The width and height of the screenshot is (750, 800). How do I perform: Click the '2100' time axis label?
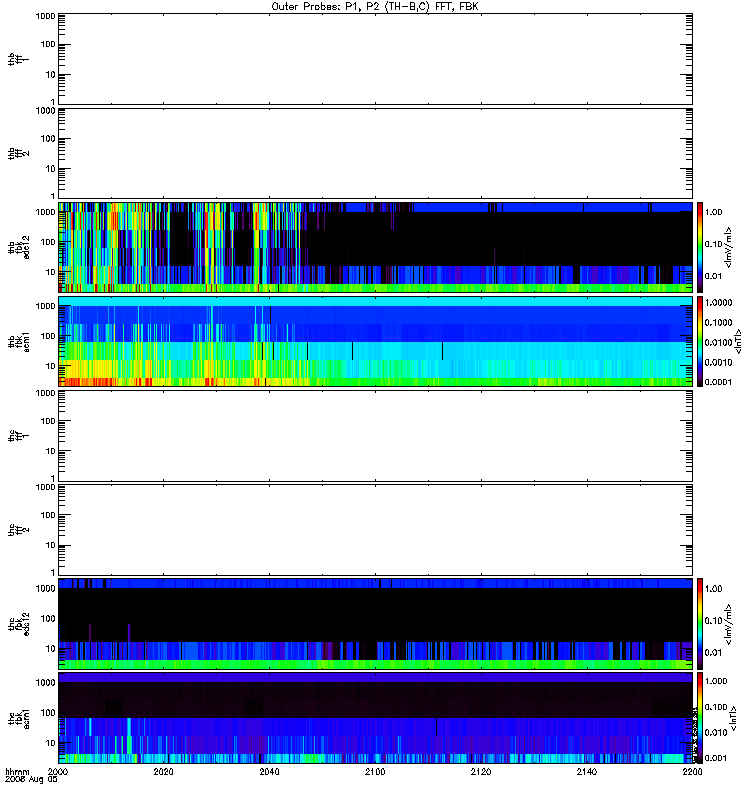pyautogui.click(x=375, y=772)
